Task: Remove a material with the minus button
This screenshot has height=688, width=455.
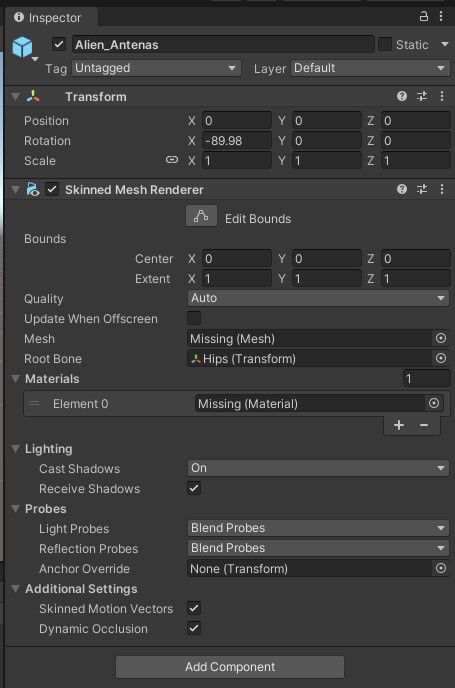Action: 423,425
